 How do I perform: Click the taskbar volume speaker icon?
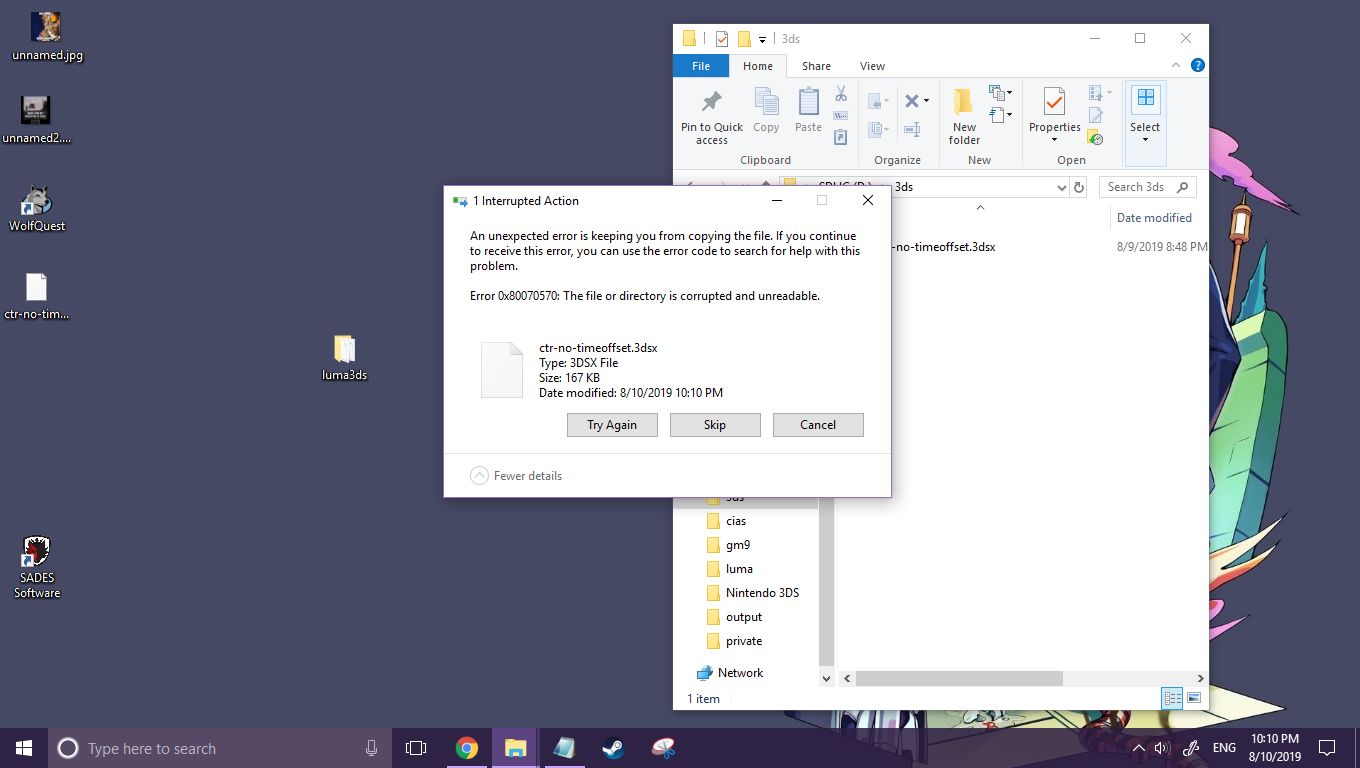click(x=1161, y=748)
